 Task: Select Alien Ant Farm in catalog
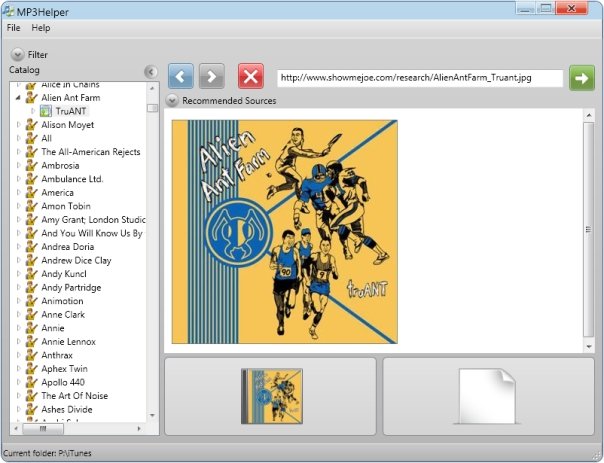tap(71, 98)
